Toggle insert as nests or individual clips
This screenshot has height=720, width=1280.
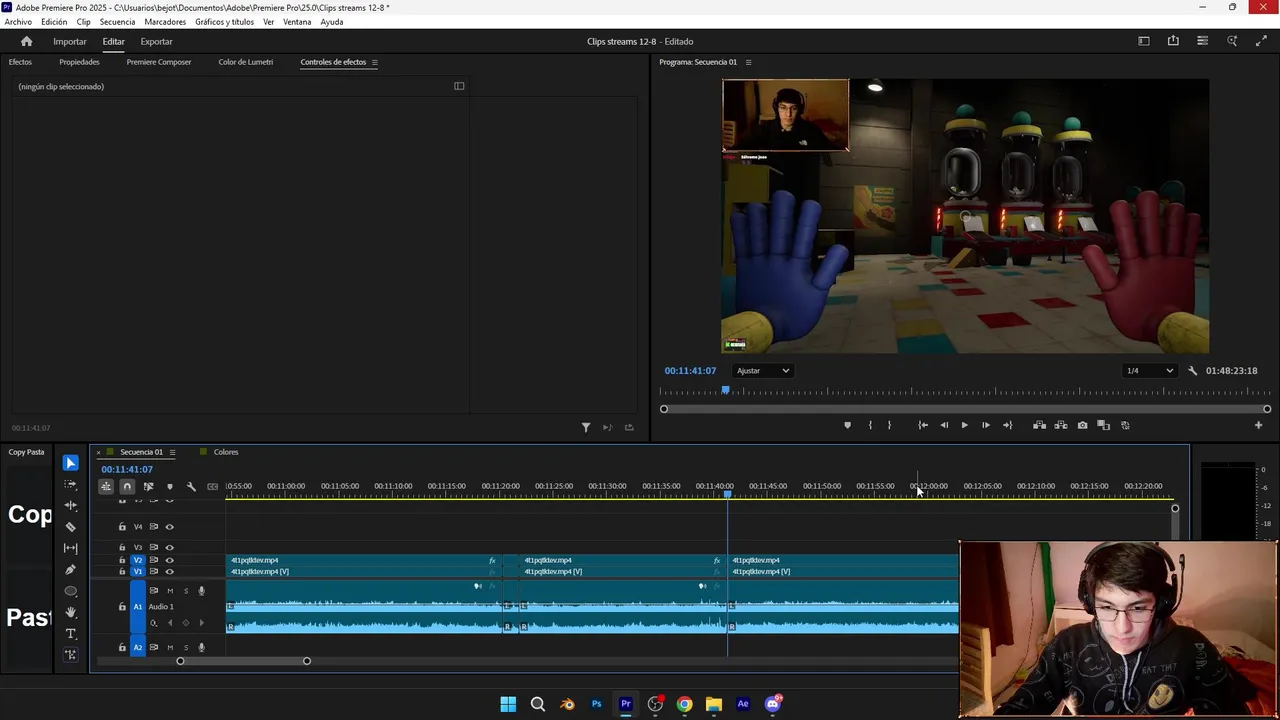[106, 487]
